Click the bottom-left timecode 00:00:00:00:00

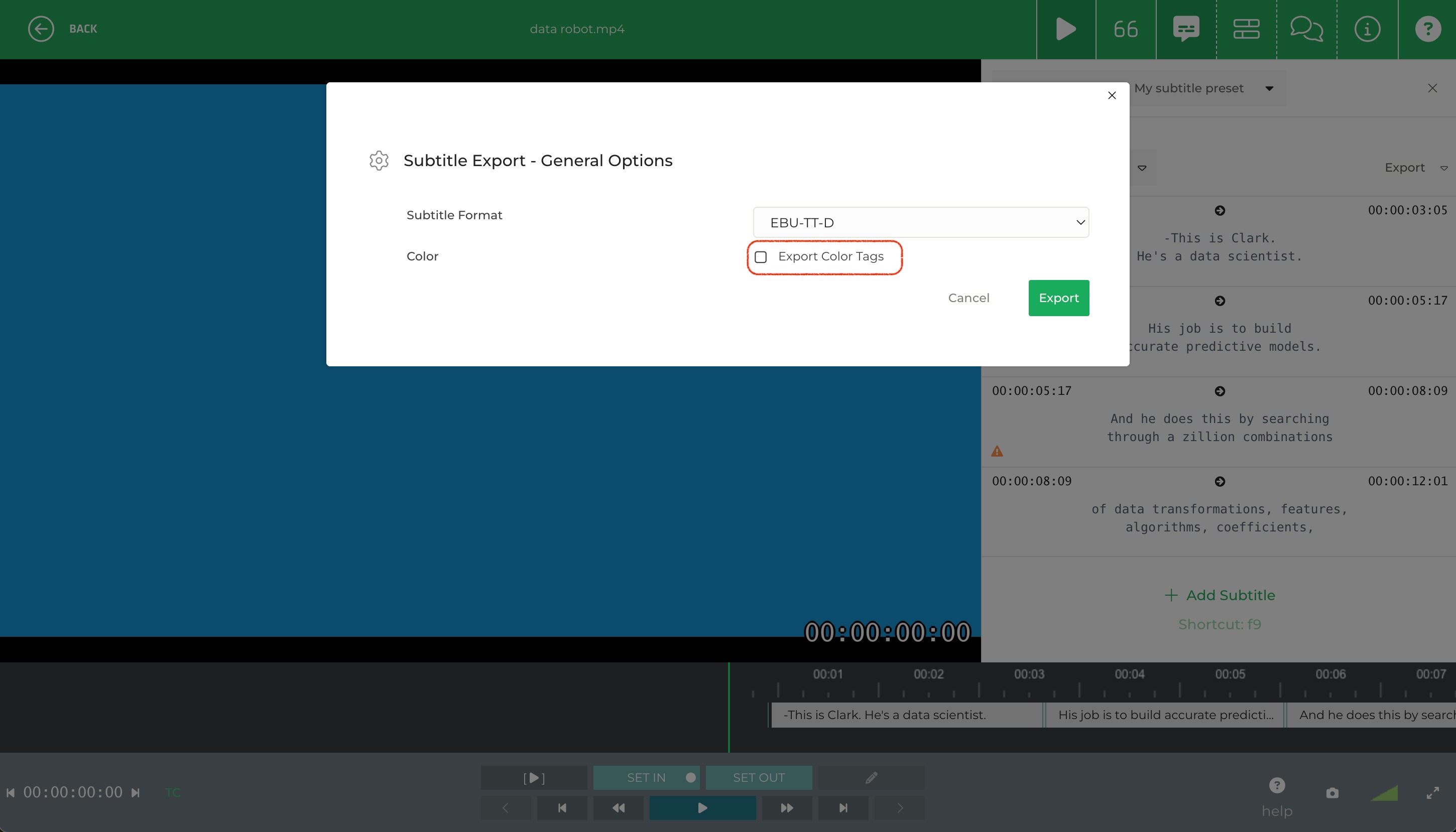pos(73,792)
